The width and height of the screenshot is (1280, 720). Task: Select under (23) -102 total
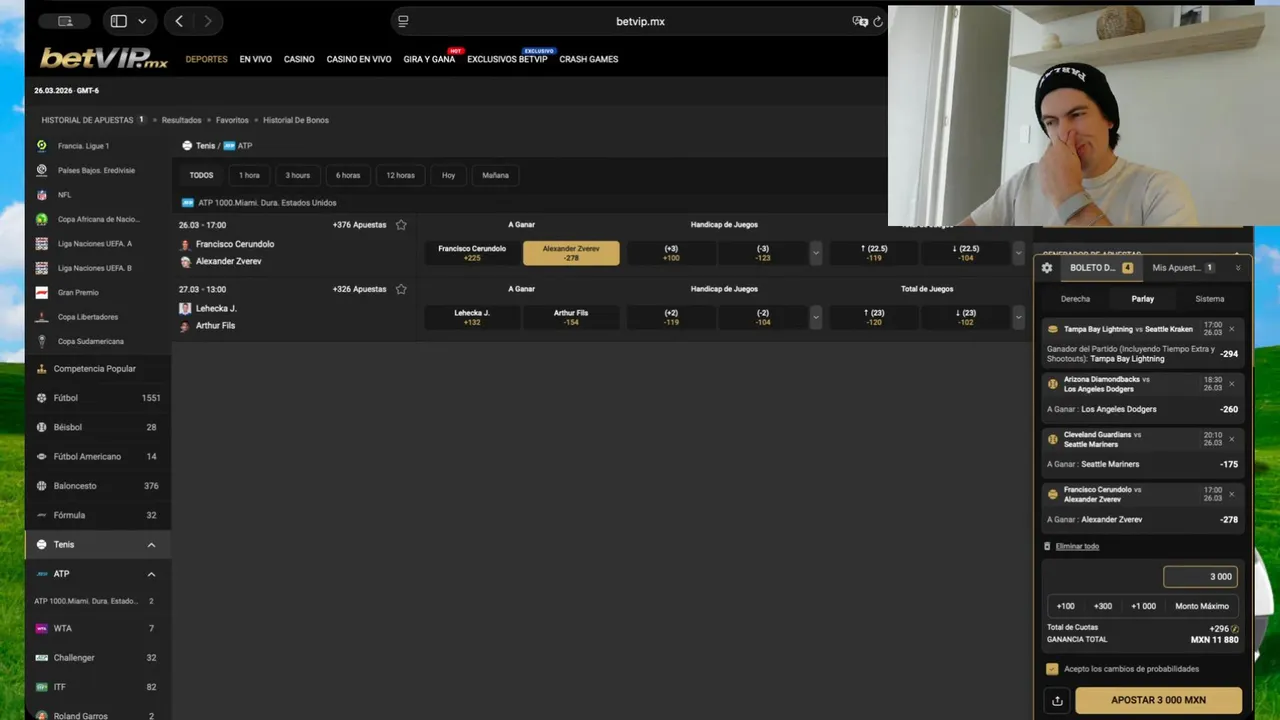pos(966,317)
